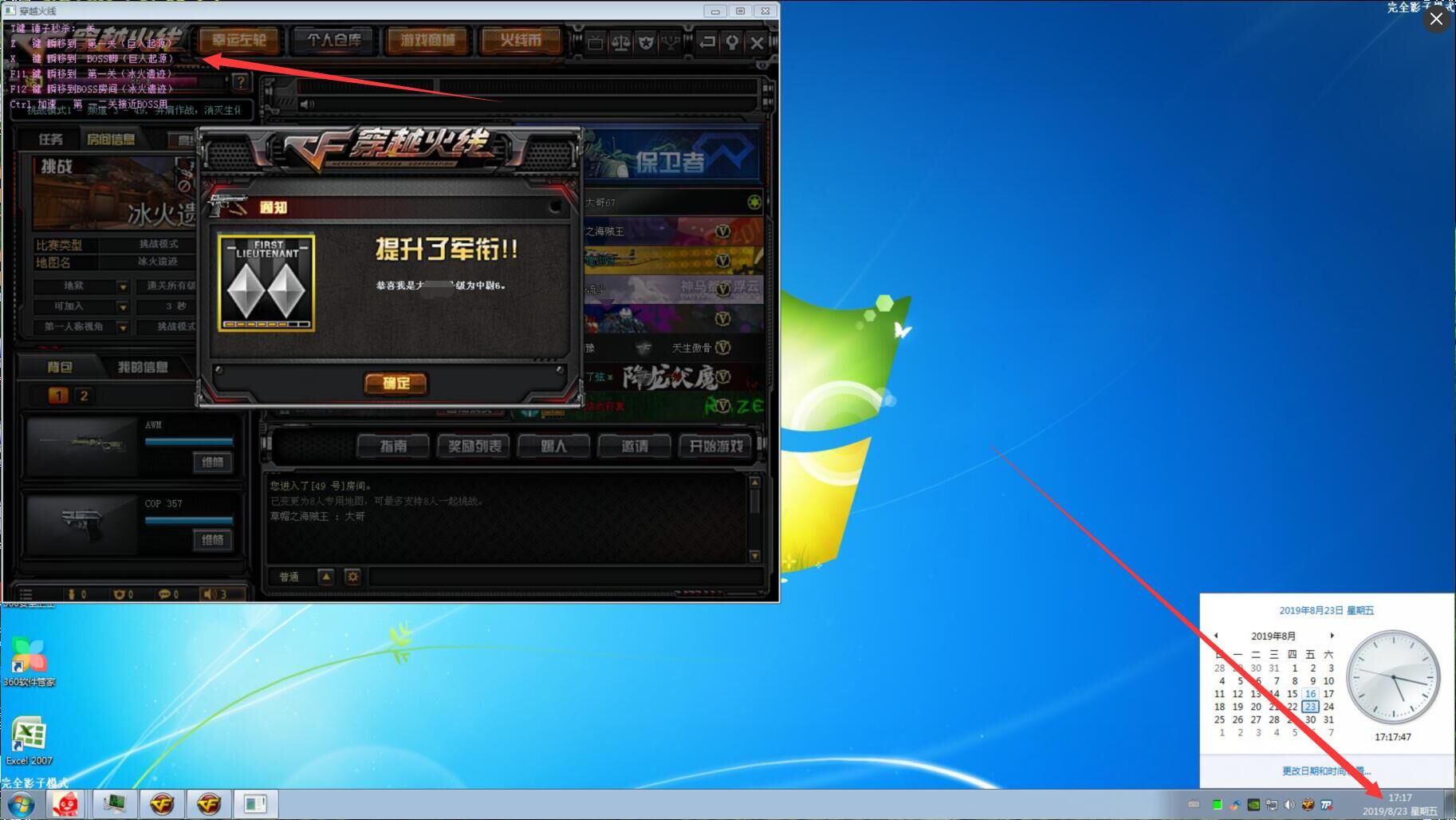This screenshot has width=1456, height=820.
Task: Click the red mascot taskbar icon
Action: 66,804
